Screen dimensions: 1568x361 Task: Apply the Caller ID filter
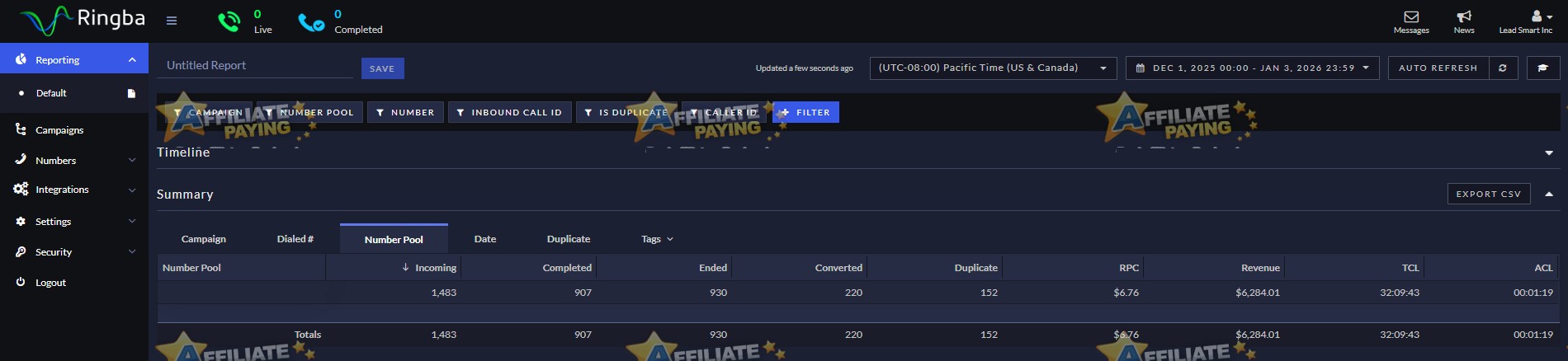tap(725, 112)
